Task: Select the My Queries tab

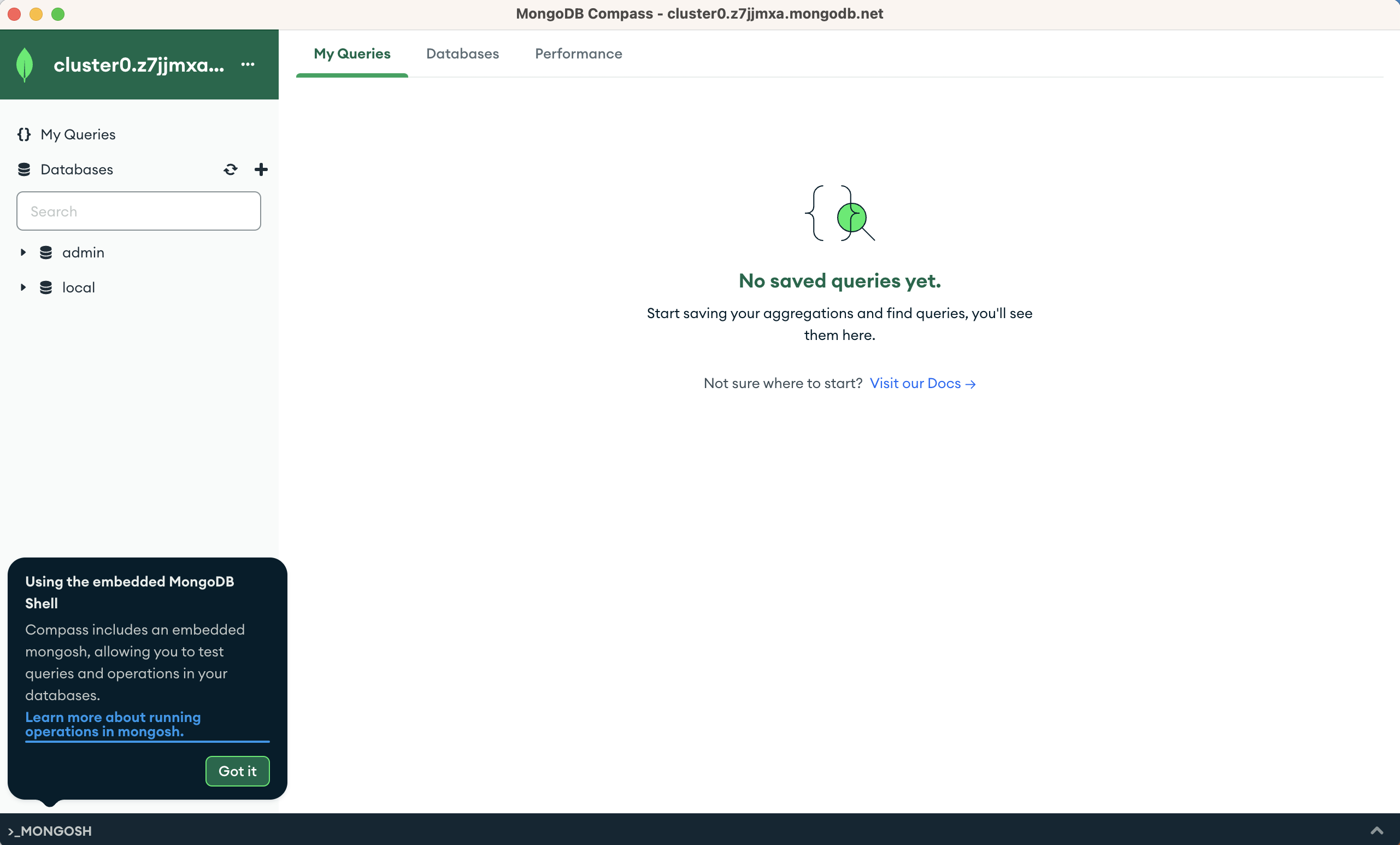Action: pos(352,54)
